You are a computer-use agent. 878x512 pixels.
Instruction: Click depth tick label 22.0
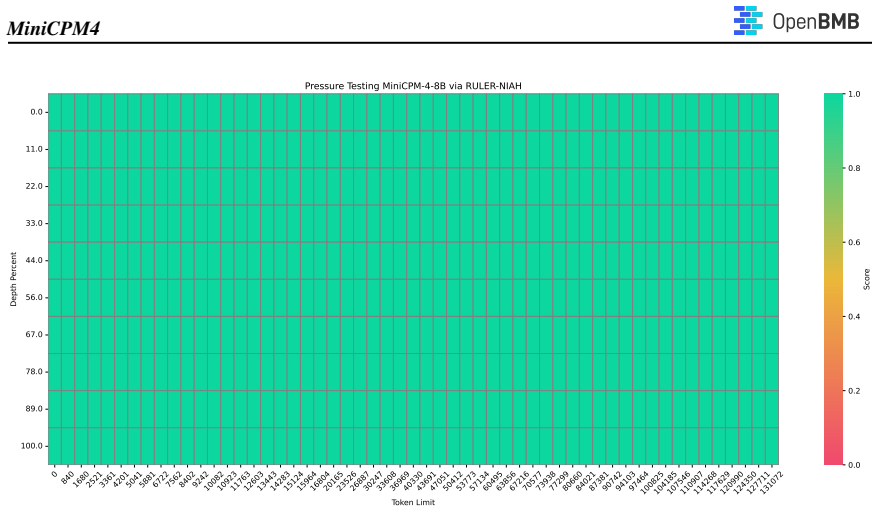click(34, 186)
